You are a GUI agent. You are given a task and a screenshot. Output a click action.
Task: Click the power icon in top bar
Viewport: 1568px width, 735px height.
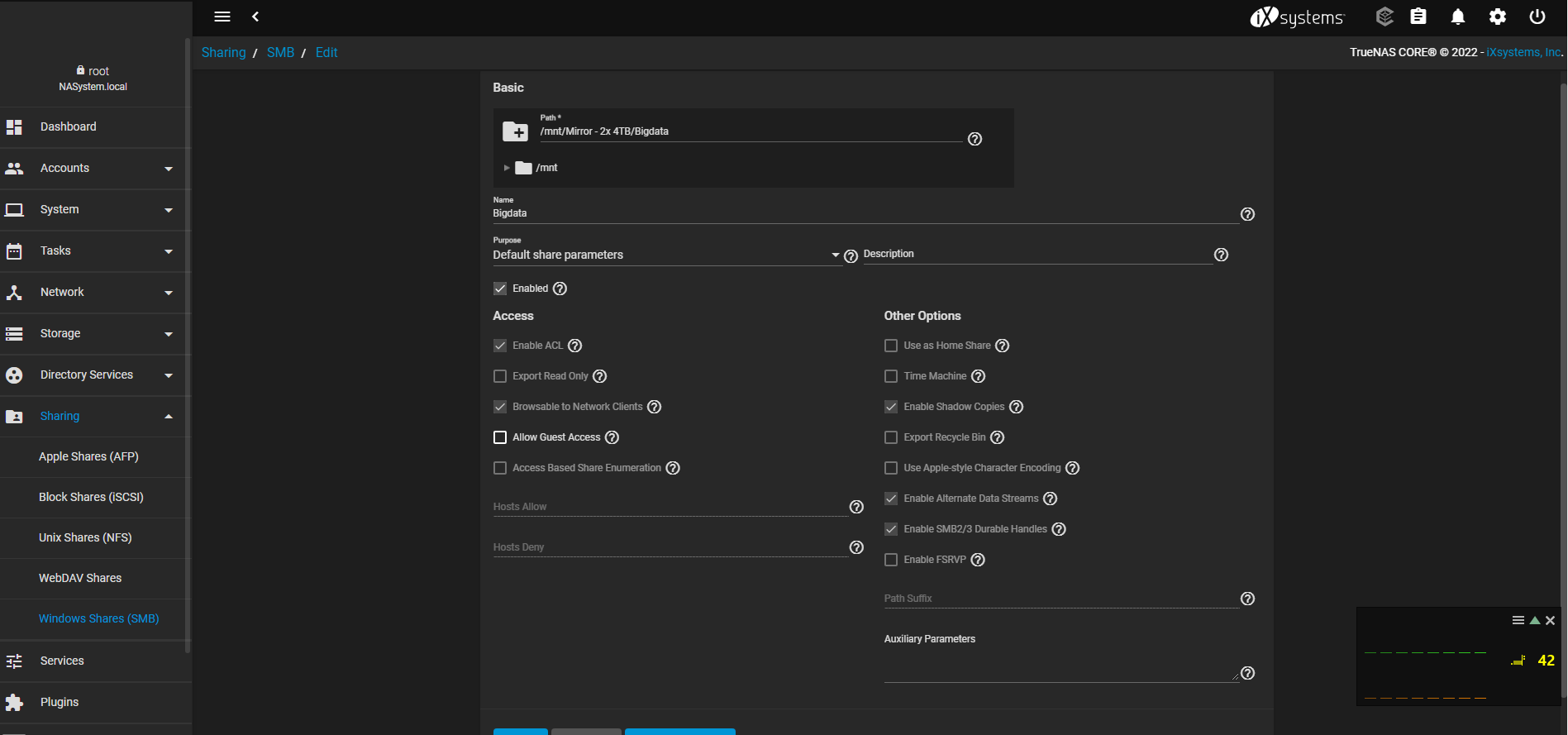[x=1537, y=17]
